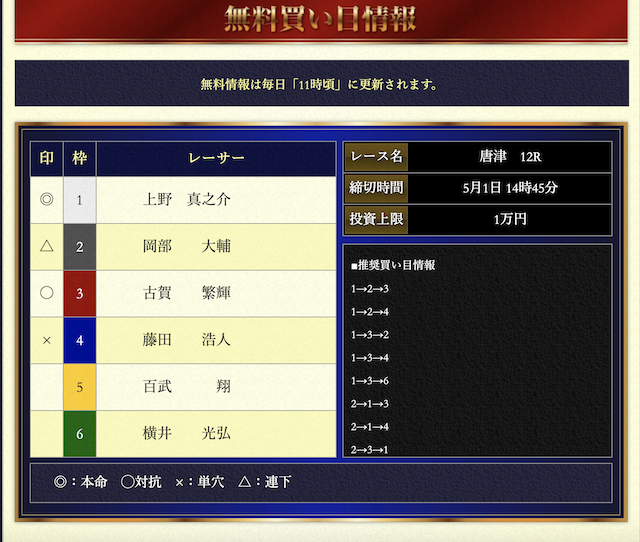The height and width of the screenshot is (542, 640).
Task: Select the bet combination 2→1→4
Action: 369,427
